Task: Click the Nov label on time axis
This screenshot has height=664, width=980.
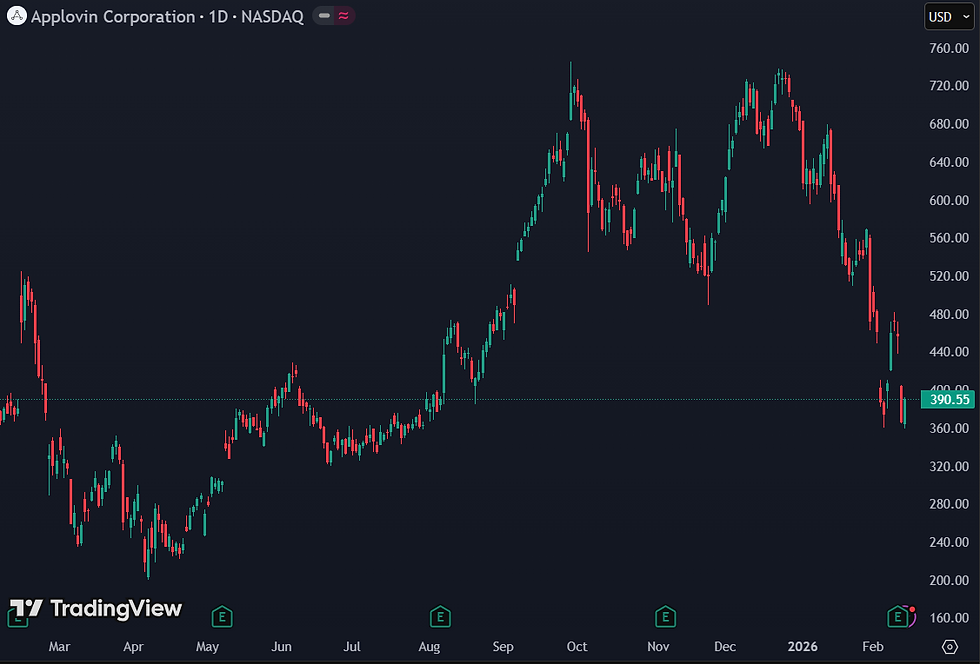Action: tap(658, 646)
